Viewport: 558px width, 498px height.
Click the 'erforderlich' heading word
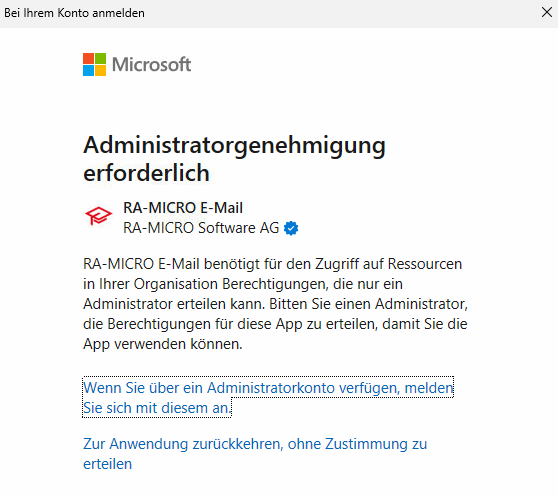point(146,173)
